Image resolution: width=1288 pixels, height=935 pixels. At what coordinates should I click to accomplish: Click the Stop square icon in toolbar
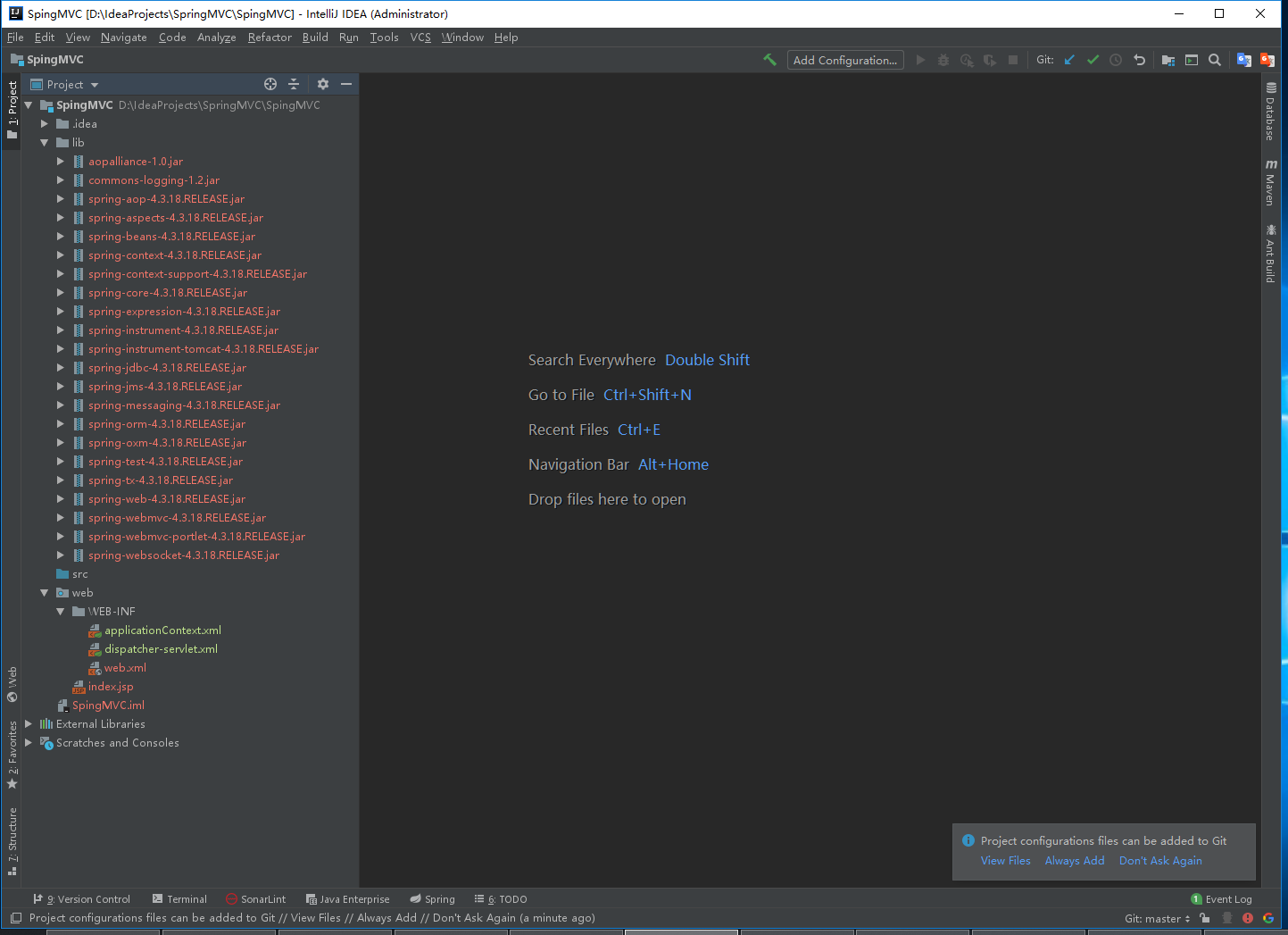point(1013,60)
